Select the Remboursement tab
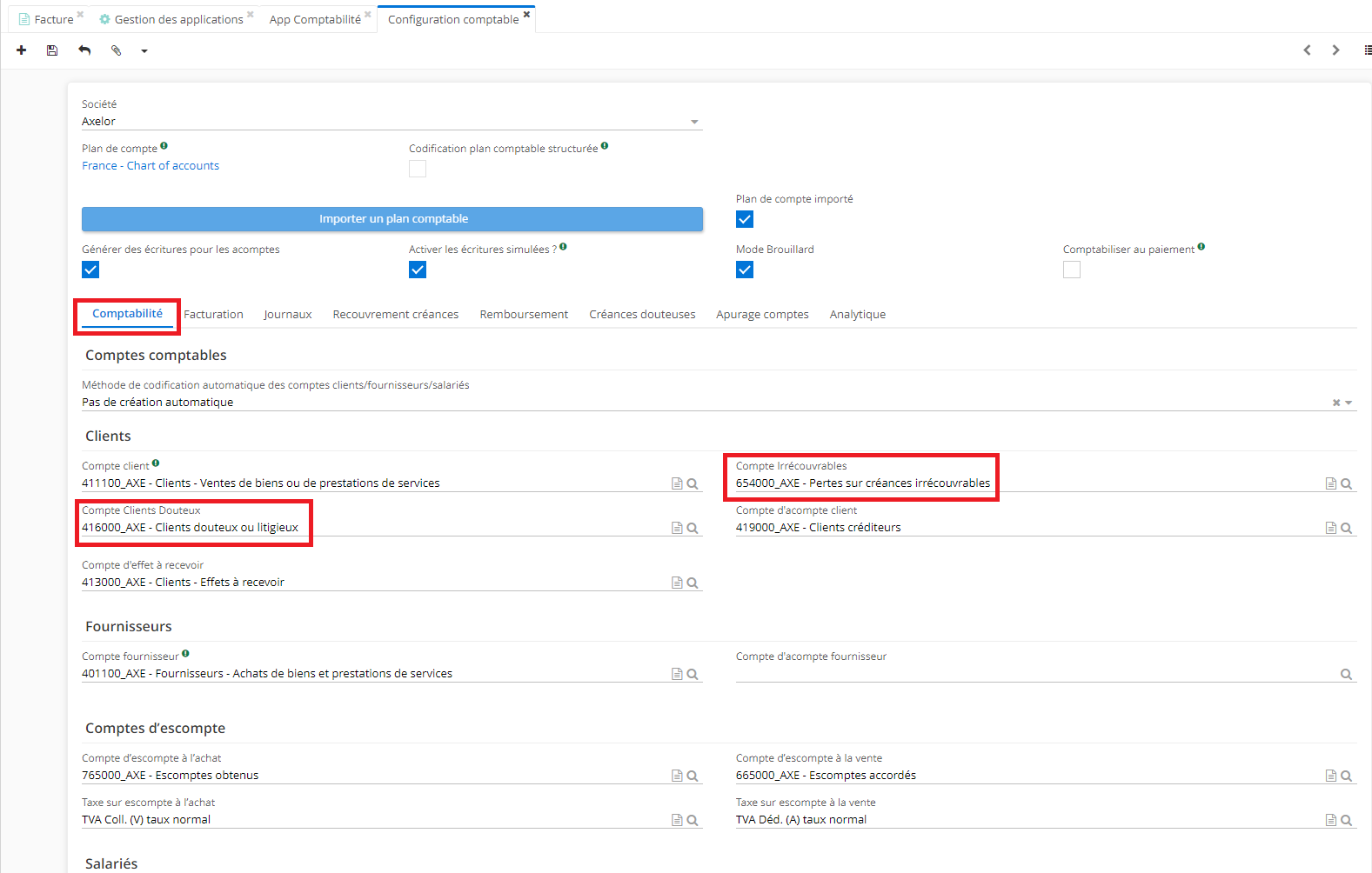The width and height of the screenshot is (1372, 873). [524, 315]
